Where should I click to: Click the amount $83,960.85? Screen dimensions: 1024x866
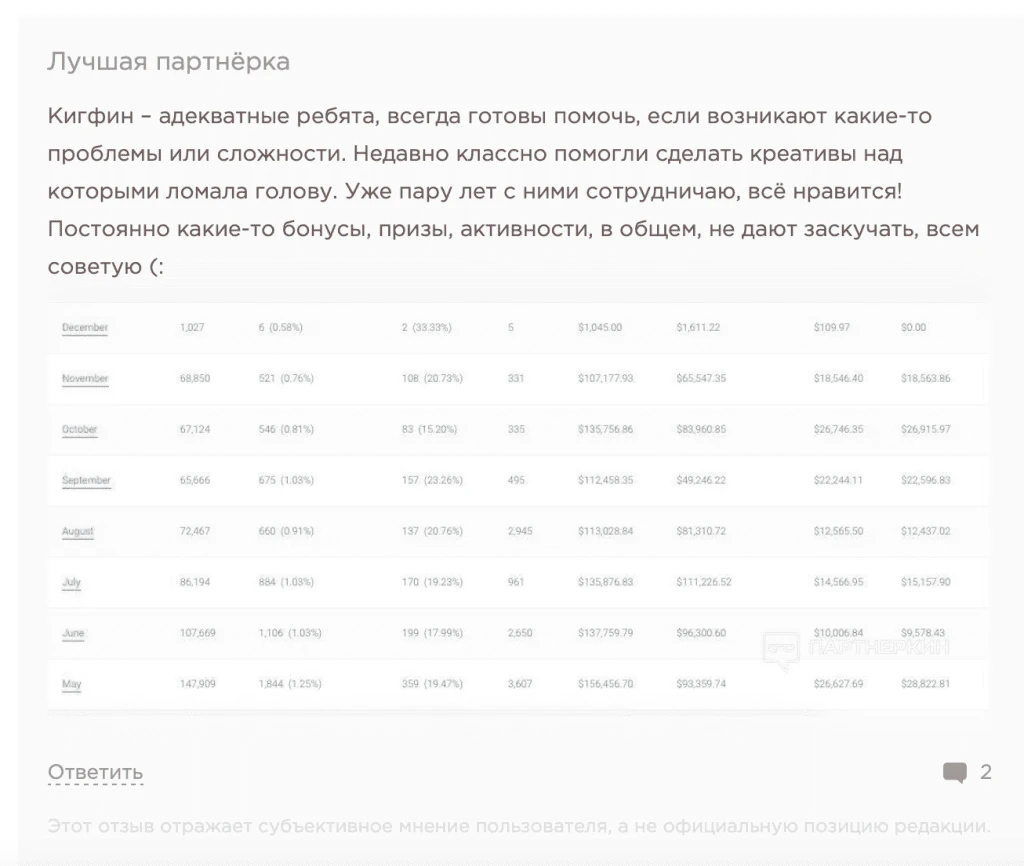click(701, 429)
